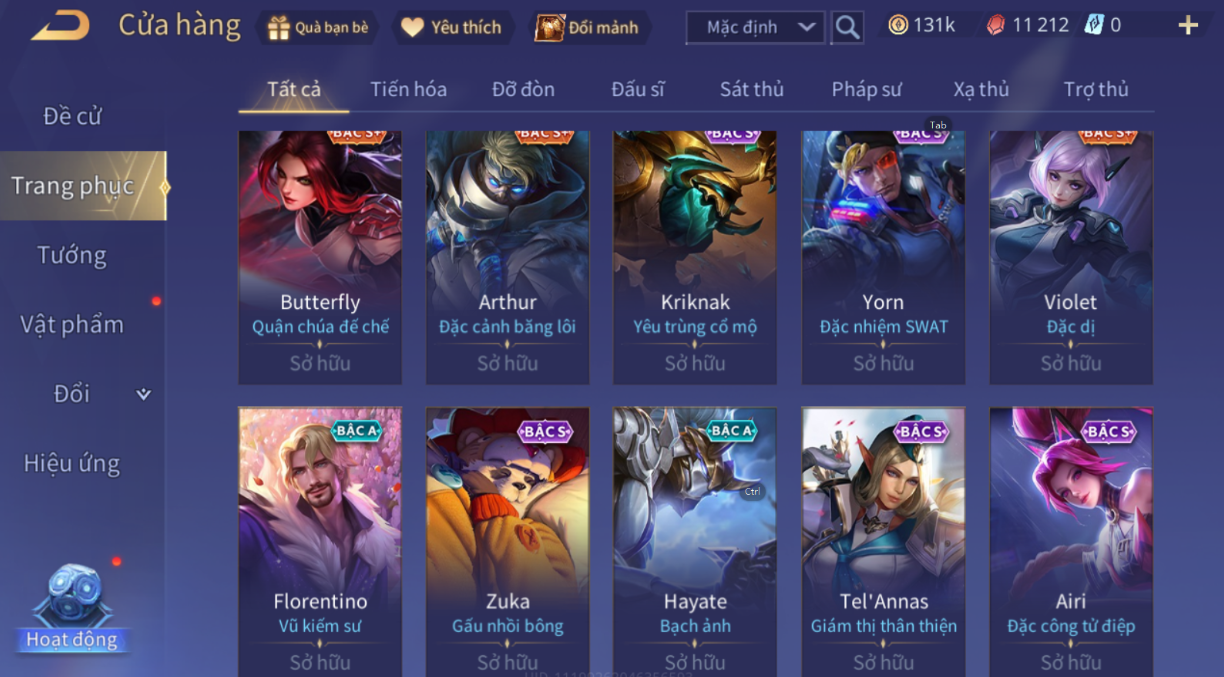Click the blue voucher ticket icon

1094,25
